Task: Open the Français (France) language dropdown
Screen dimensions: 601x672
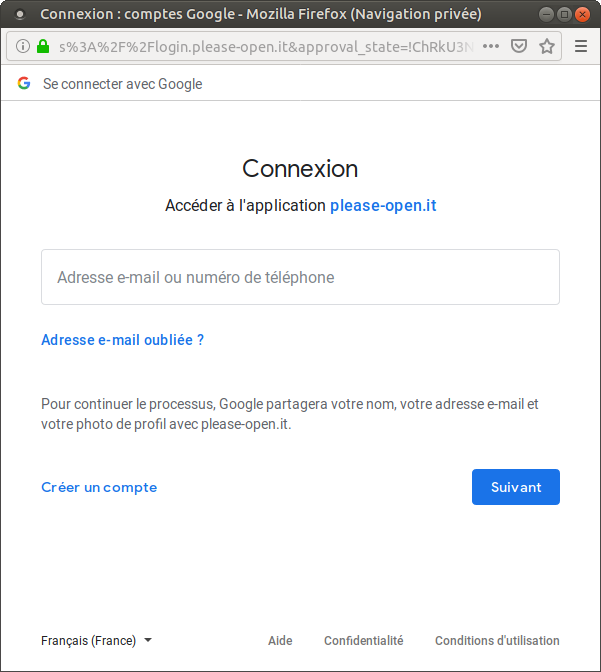Action: click(x=96, y=640)
